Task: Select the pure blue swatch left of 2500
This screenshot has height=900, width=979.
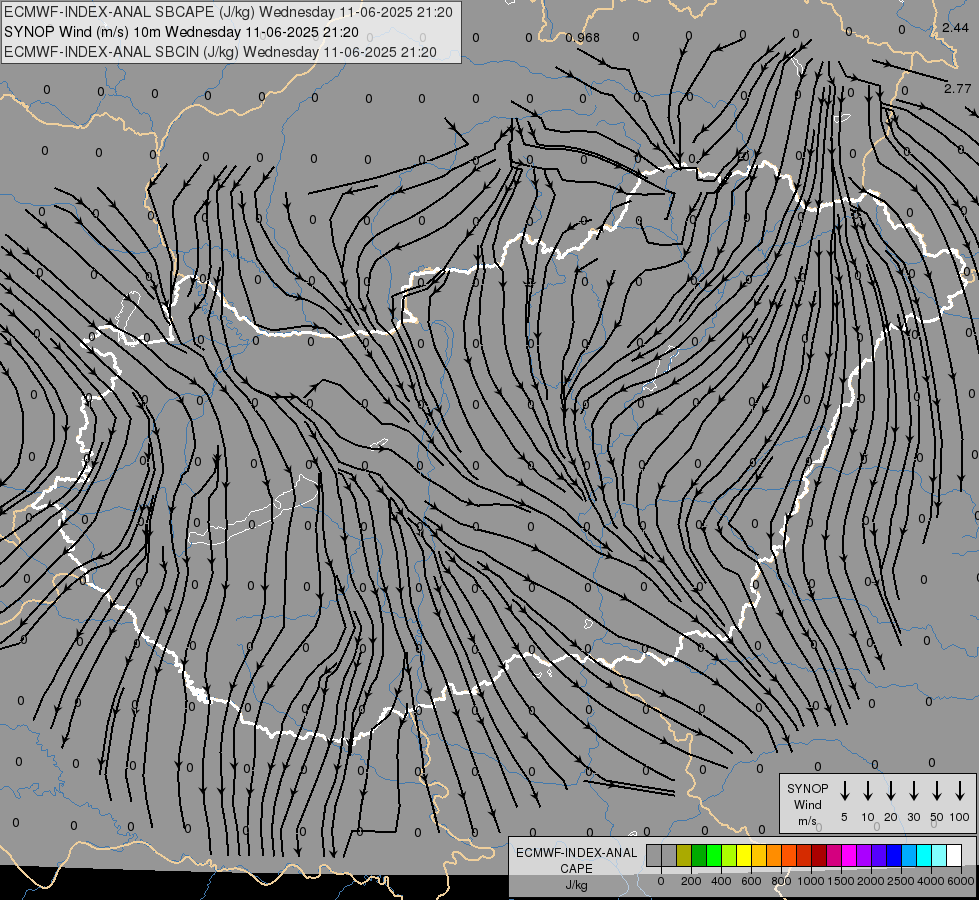Action: [x=893, y=855]
